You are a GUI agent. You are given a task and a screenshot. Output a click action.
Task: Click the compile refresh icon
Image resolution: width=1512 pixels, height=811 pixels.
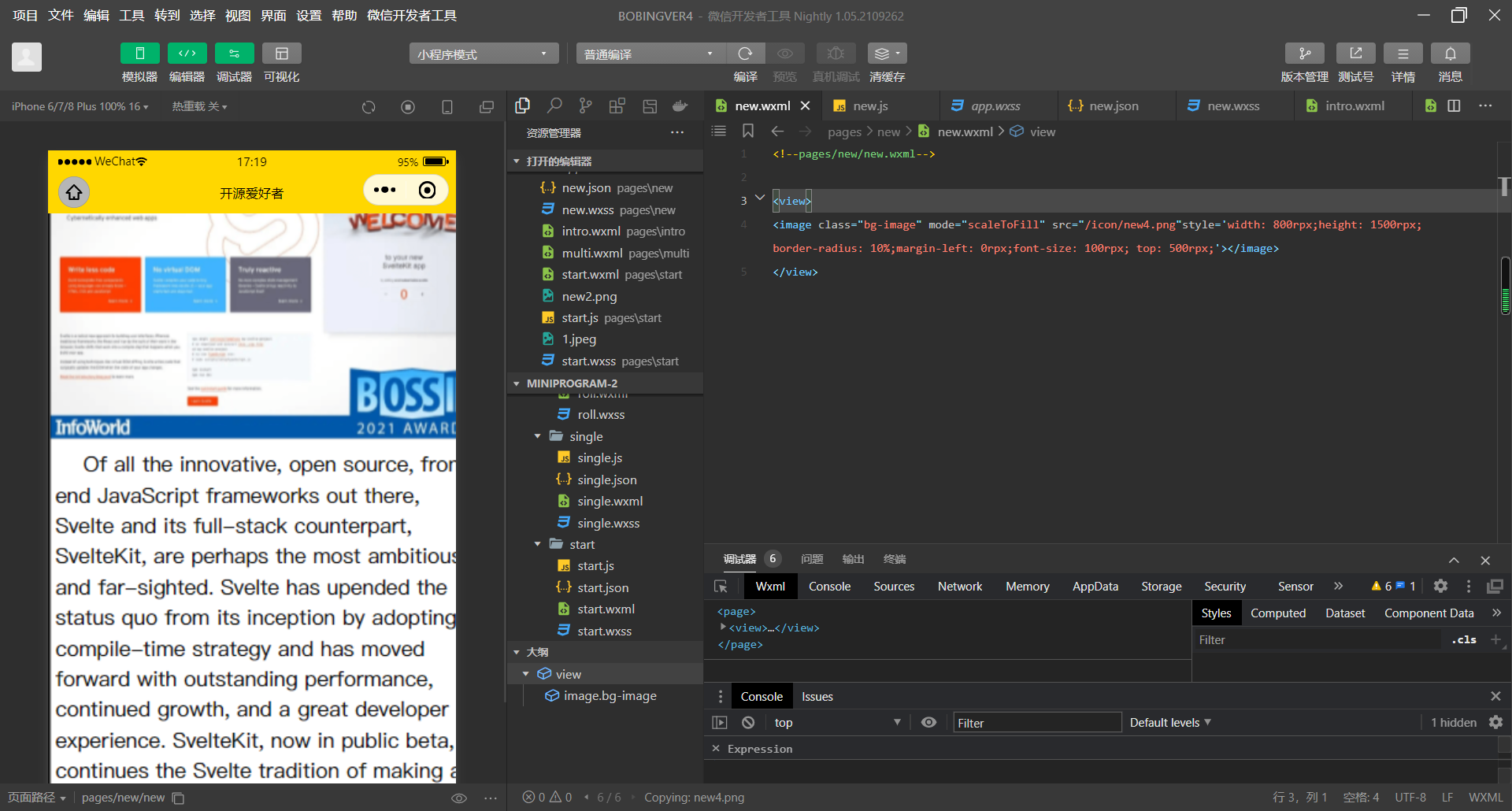[745, 54]
